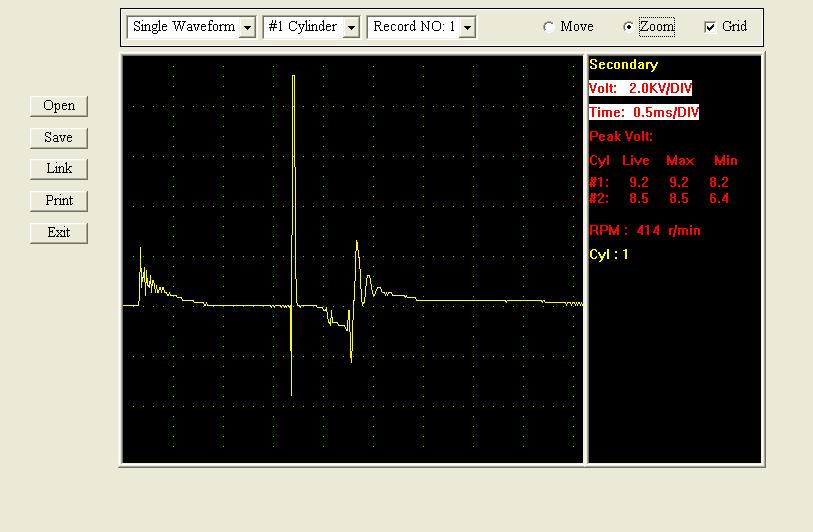The image size is (813, 532).
Task: Click the Open button
Action: tap(59, 106)
